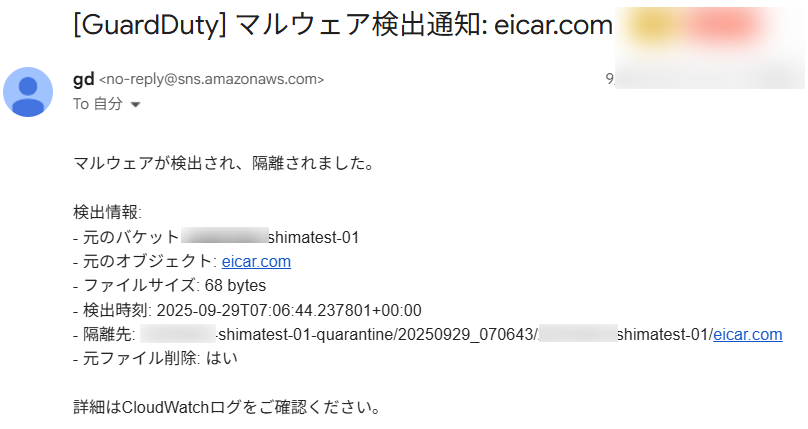Screen dimensions: 808x429
Task: Click the shimatest-01-quarantine/20250929_070643 path text
Action: click(x=378, y=334)
